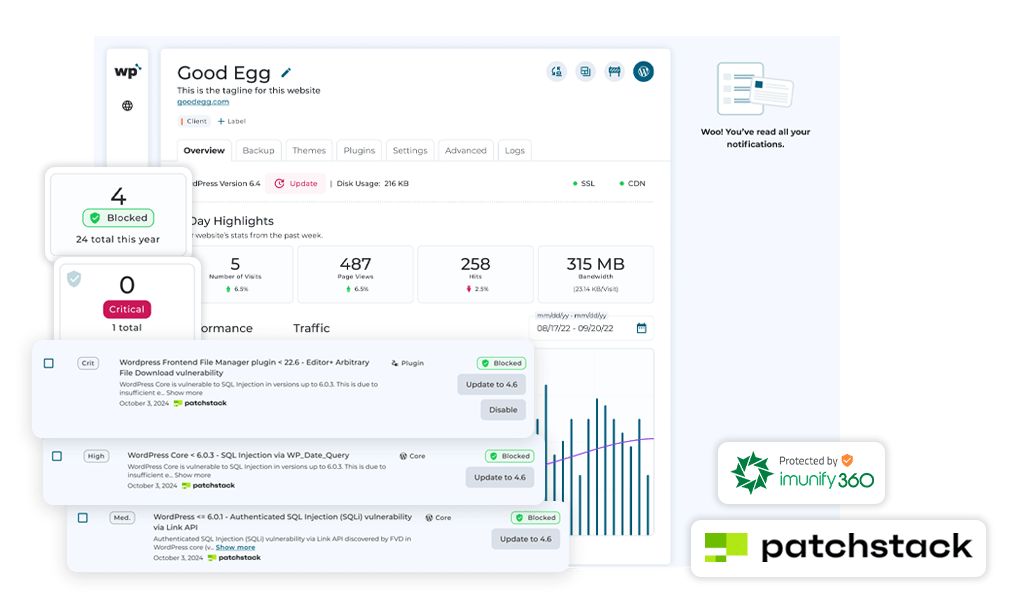Expand Show more on File Manager vulnerability
Viewport: 1024px width, 601px height.
pyautogui.click(x=183, y=393)
